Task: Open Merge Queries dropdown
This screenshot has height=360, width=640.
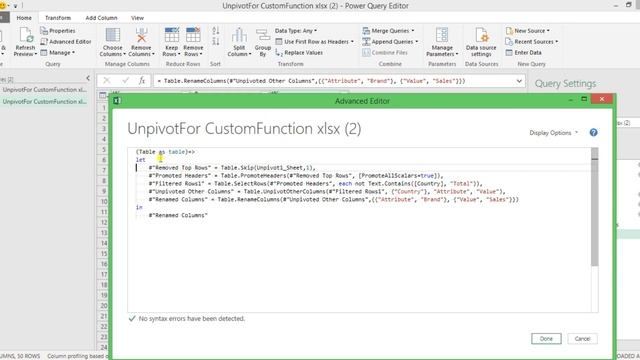Action: pyautogui.click(x=388, y=31)
